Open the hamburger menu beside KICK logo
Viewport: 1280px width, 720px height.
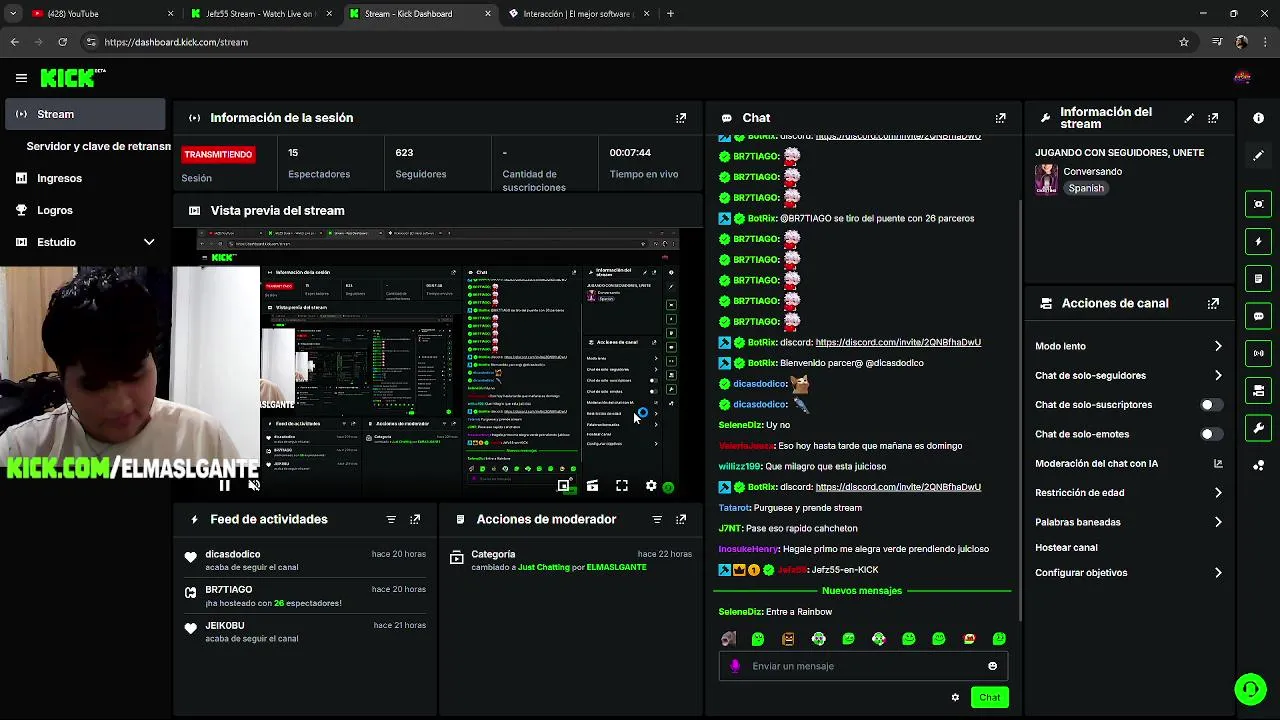21,78
